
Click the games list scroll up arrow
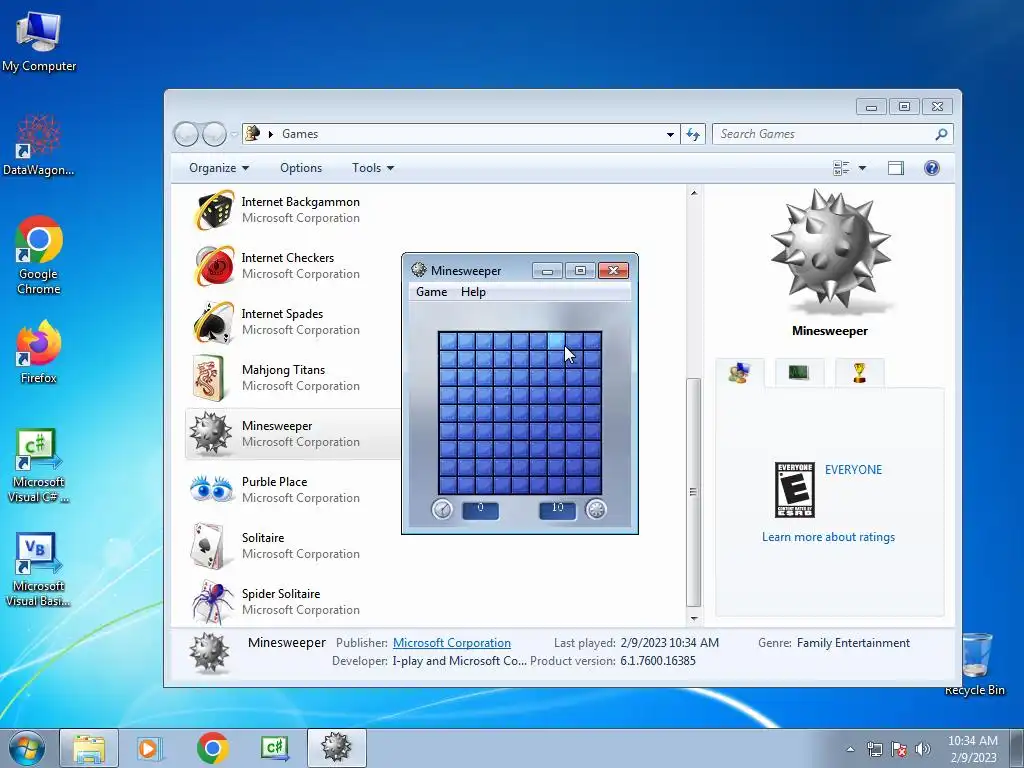(x=694, y=193)
